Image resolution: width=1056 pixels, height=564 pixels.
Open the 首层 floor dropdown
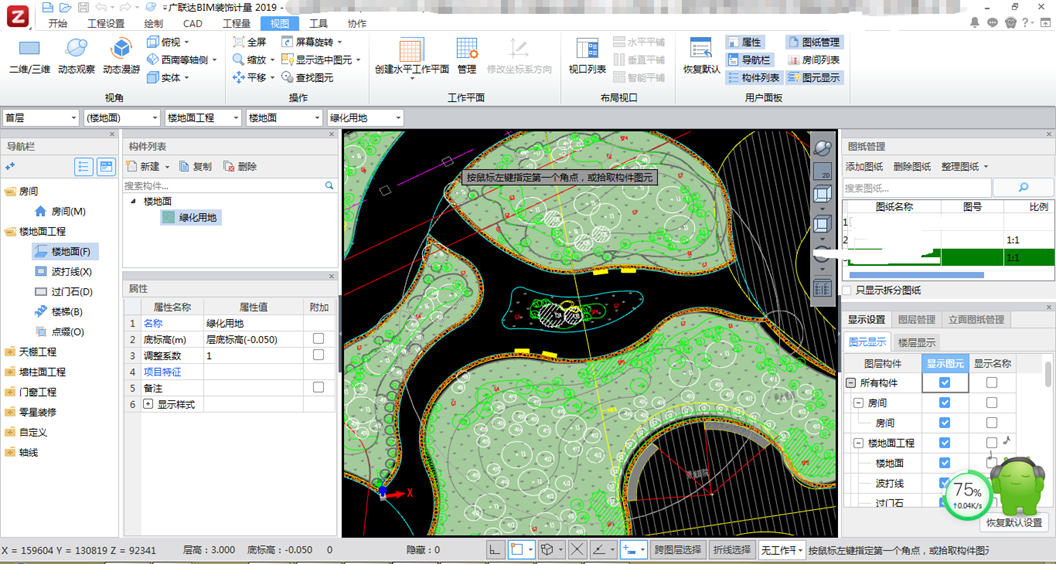click(x=41, y=118)
